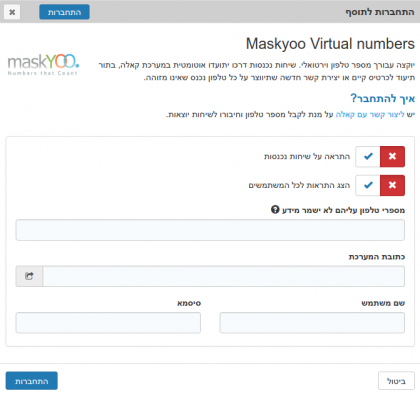Click the share icon beside system address field
Image resolution: width=420 pixels, height=396 pixels.
point(29,276)
